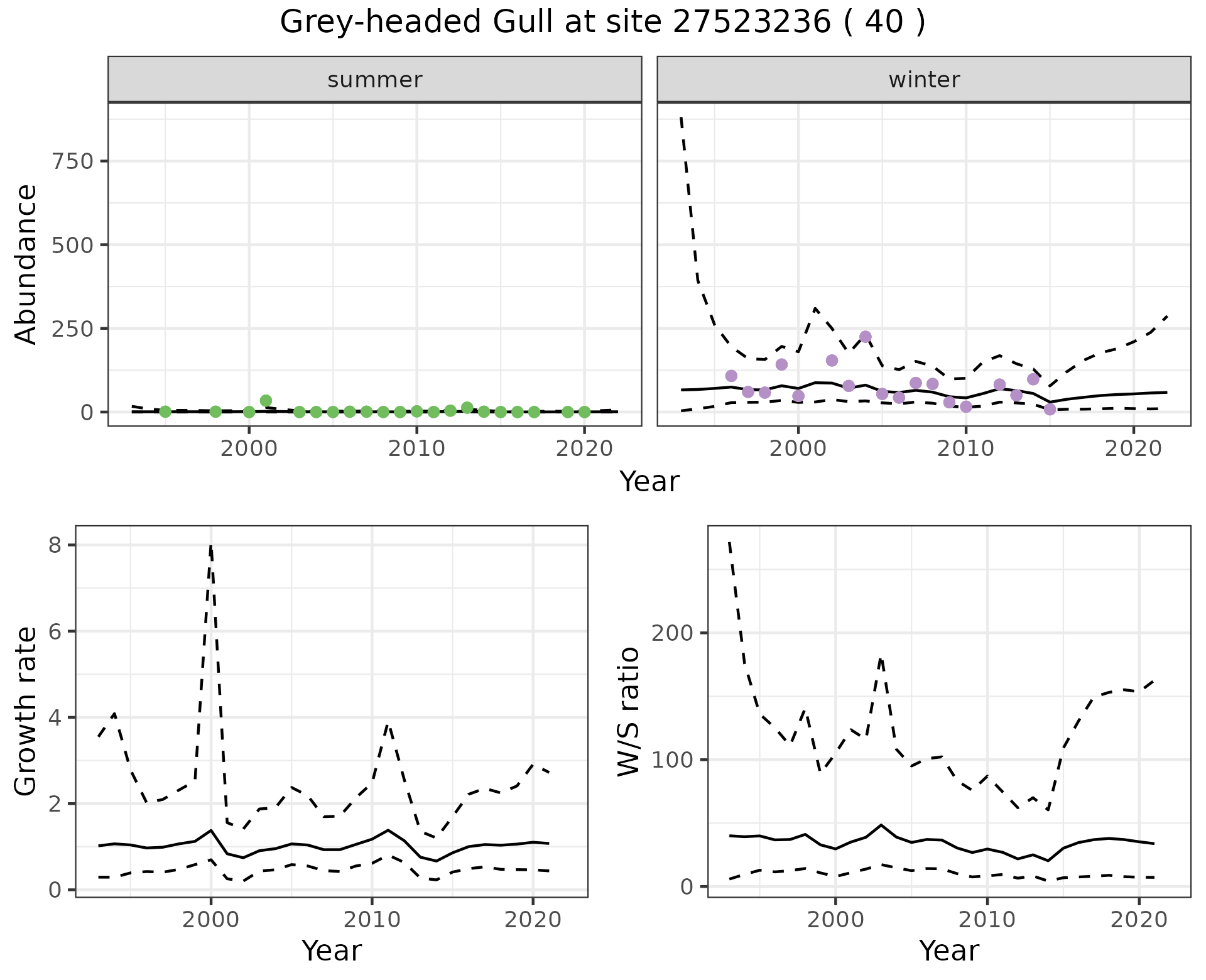
Task: Click the shared Year label under abundance panels
Action: click(x=649, y=482)
